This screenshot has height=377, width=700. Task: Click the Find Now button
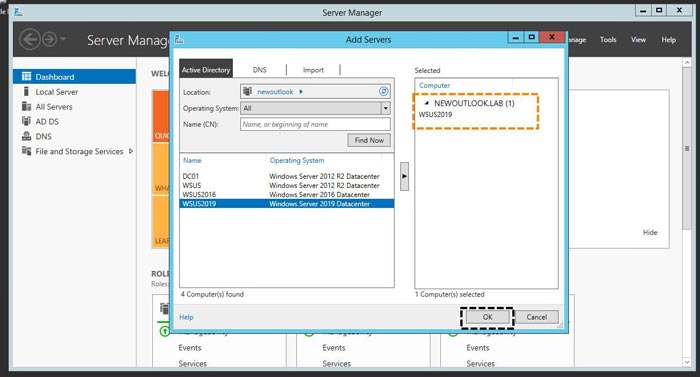tap(369, 140)
